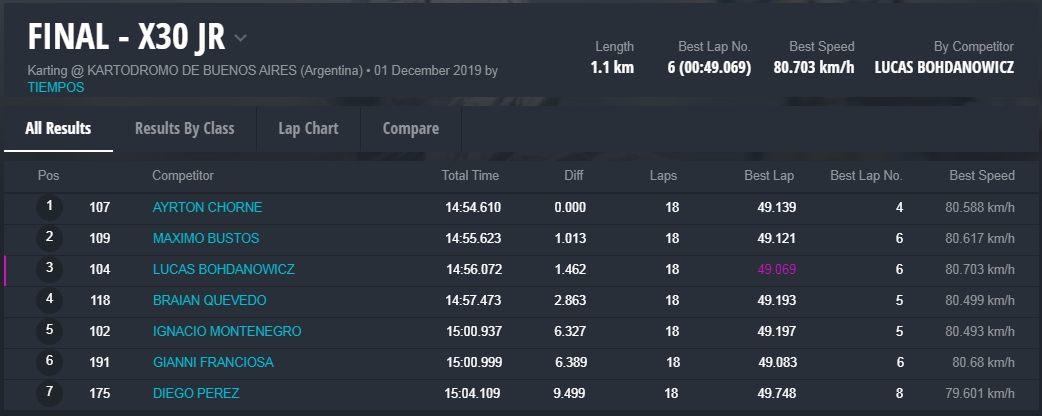Expand the FINAL - X30 JR session dropdown

click(240, 39)
